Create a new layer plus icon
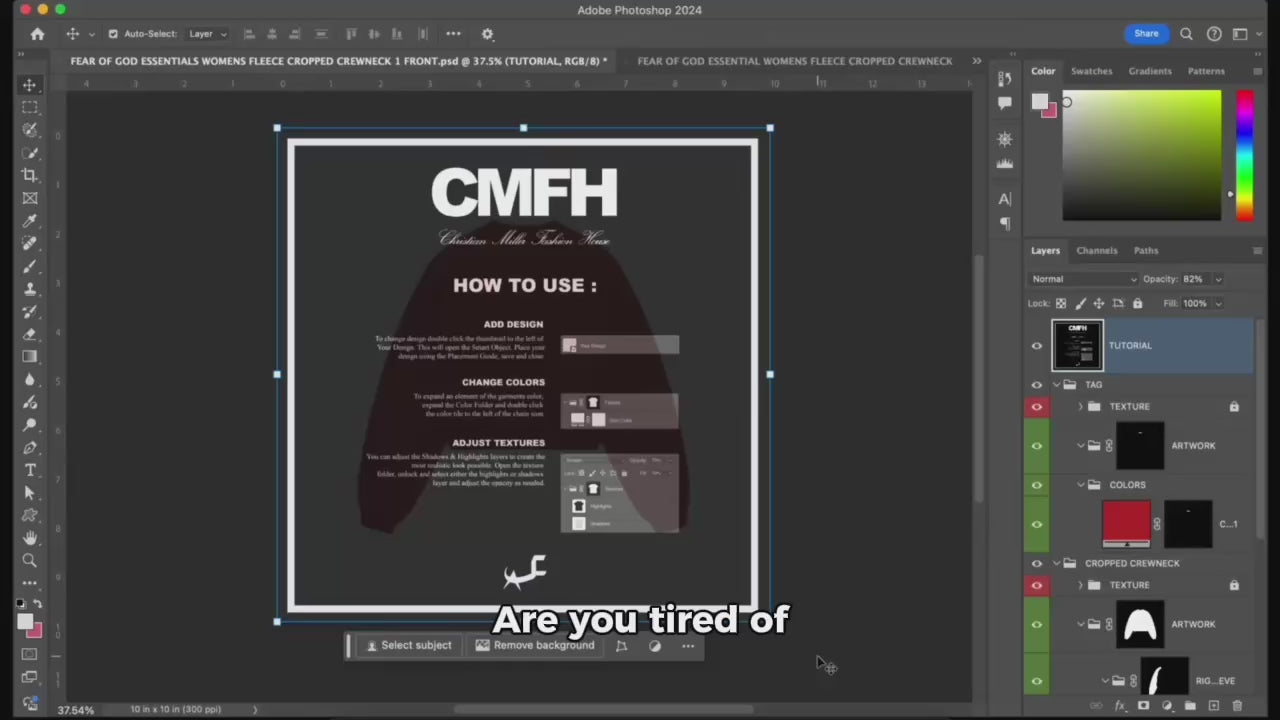The image size is (1280, 720). tap(1213, 706)
